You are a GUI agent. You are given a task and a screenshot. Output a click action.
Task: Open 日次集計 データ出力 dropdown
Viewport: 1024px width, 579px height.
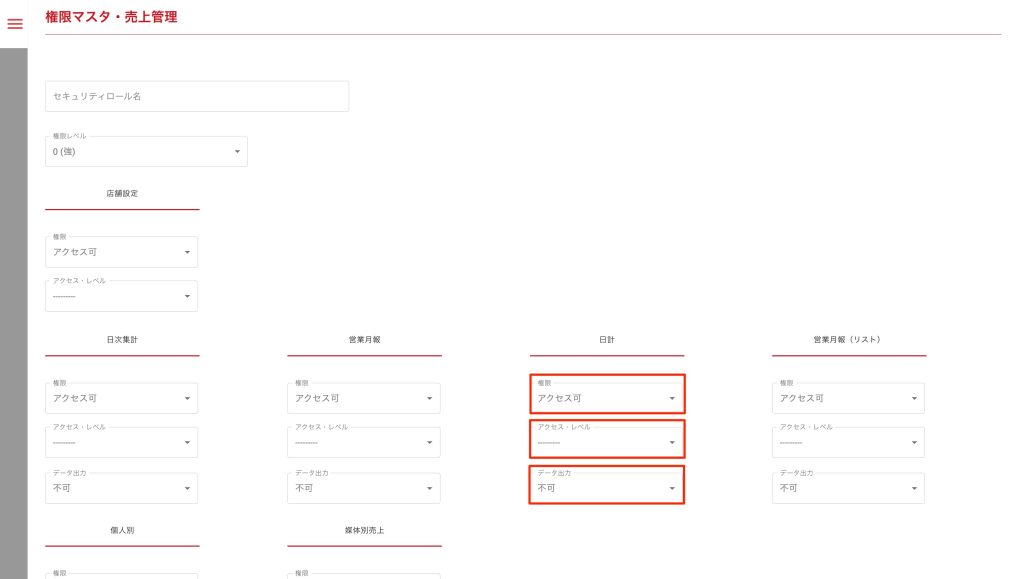pyautogui.click(x=121, y=488)
